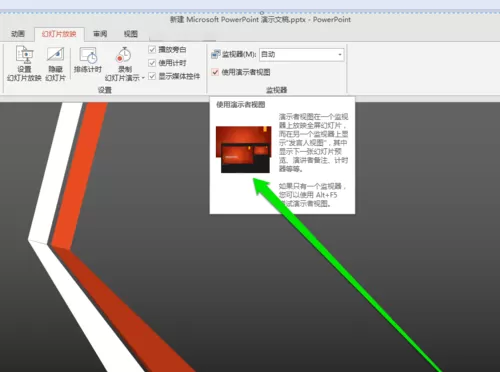Open the 审阅 tab
This screenshot has width=500, height=372.
pyautogui.click(x=100, y=34)
